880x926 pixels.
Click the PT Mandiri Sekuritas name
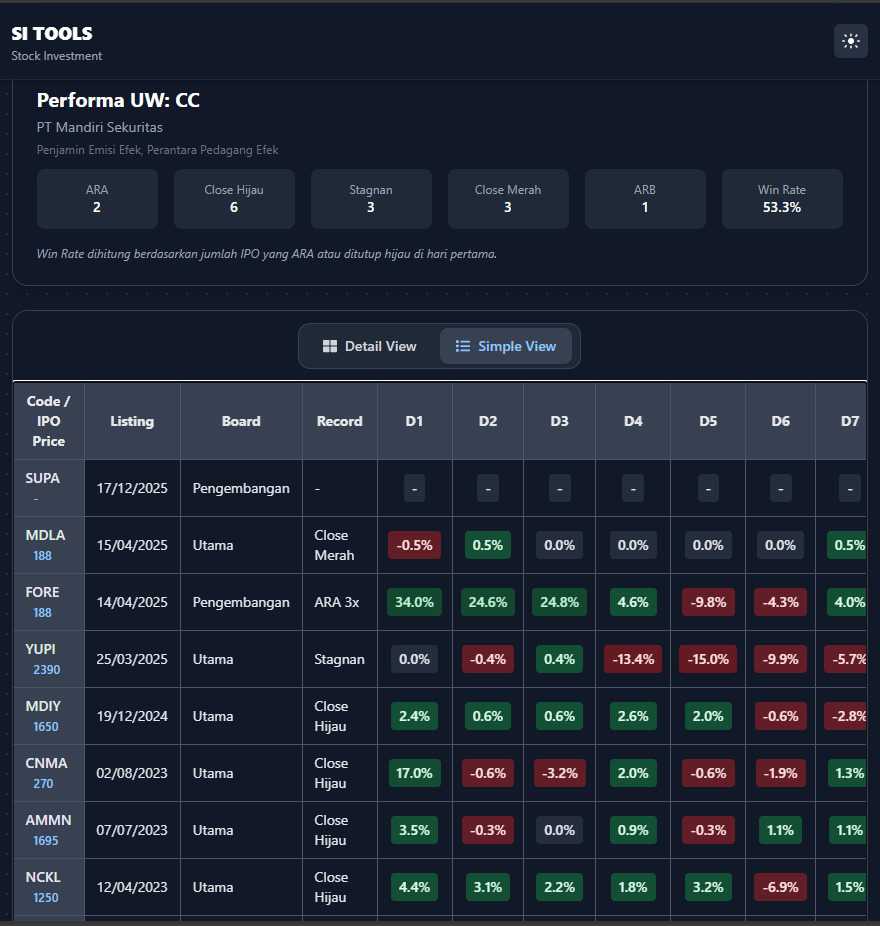click(x=100, y=127)
